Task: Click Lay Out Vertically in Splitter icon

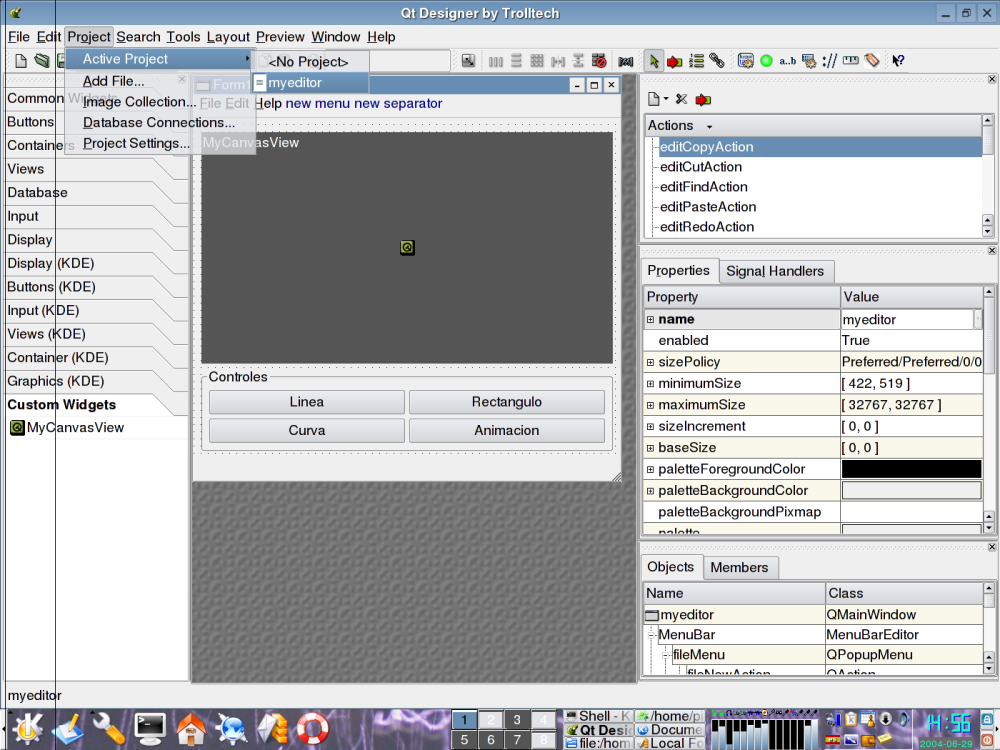Action: 578,61
